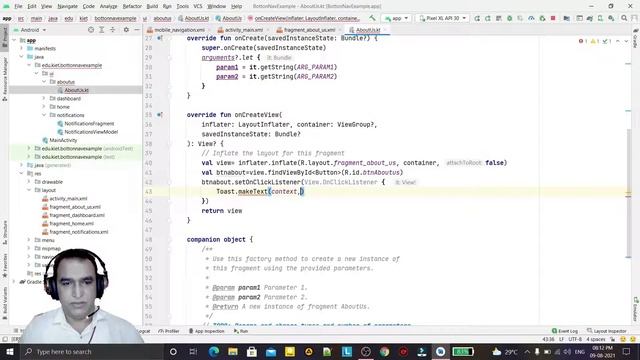Click Expand All in Project panel header
This screenshot has height=360, width=640.
(x=102, y=30)
